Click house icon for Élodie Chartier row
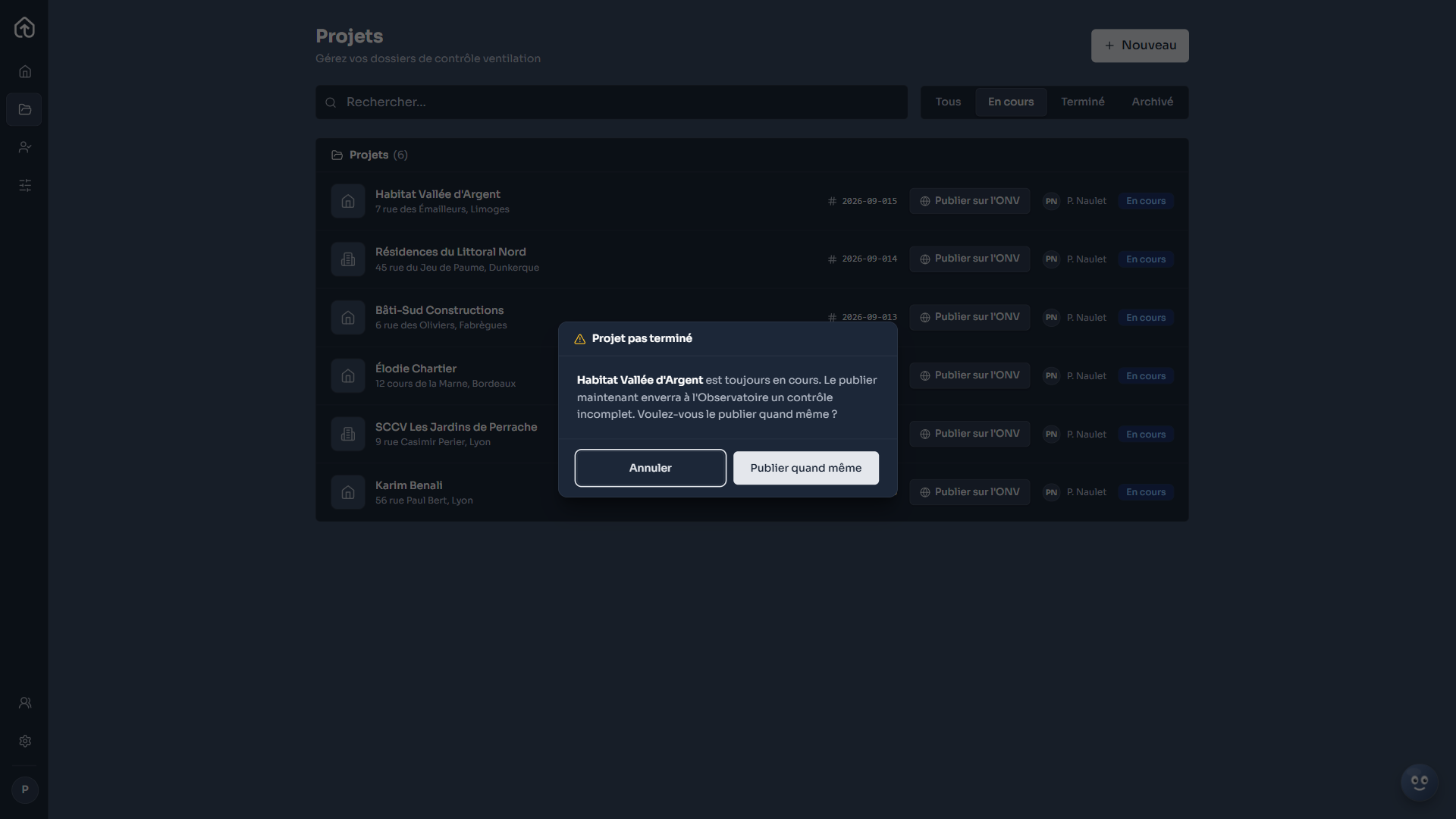This screenshot has width=1456, height=819. tap(348, 376)
